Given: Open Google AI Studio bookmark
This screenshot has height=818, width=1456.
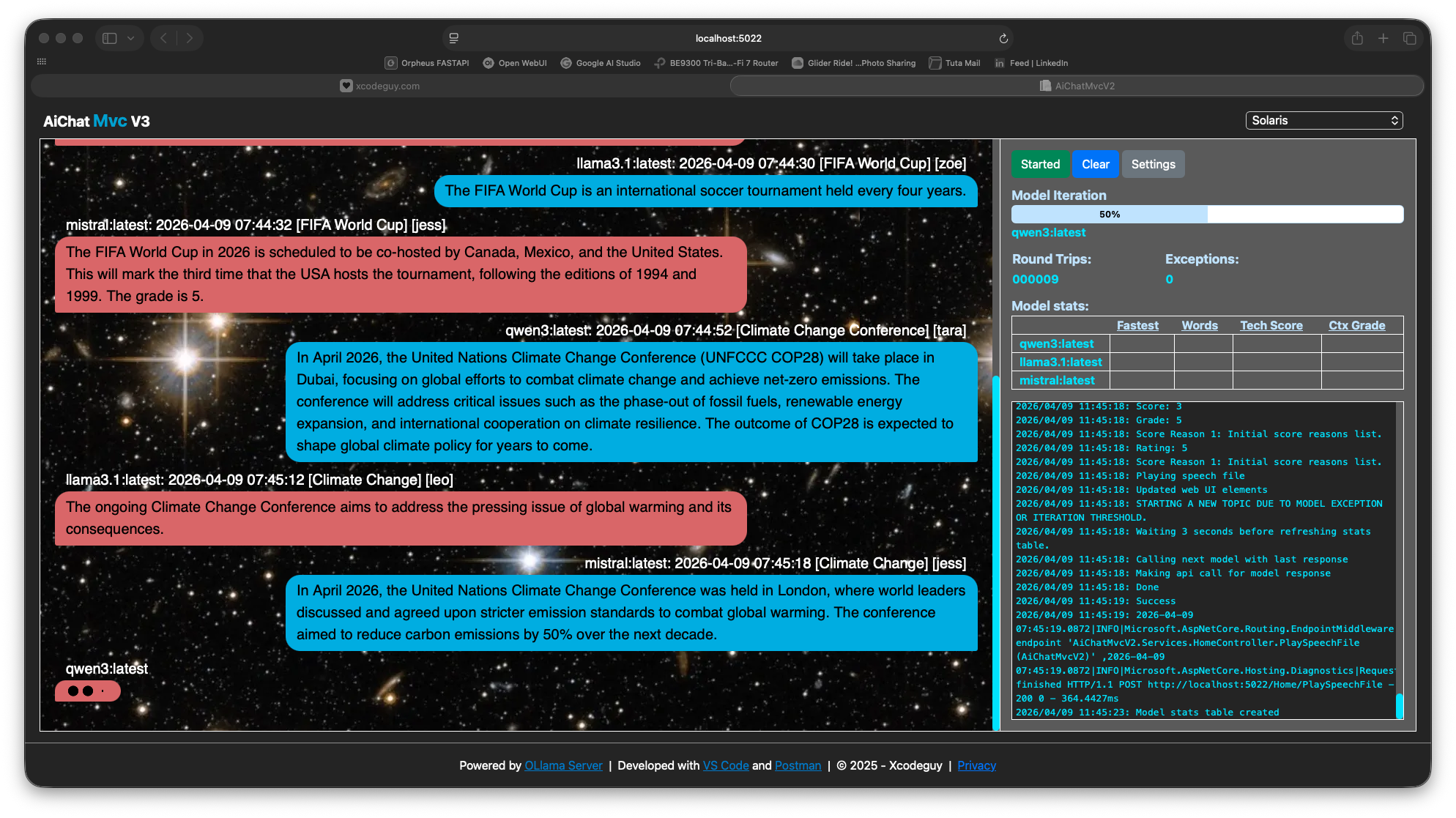Looking at the screenshot, I should (601, 63).
